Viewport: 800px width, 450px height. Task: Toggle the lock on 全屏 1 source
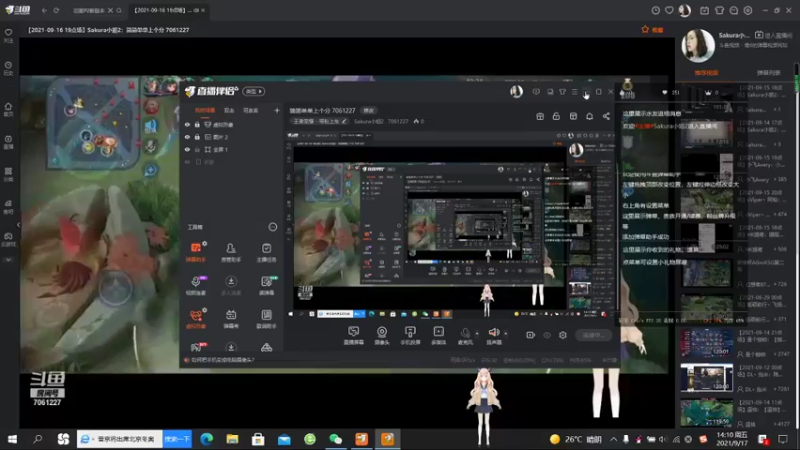[x=197, y=149]
